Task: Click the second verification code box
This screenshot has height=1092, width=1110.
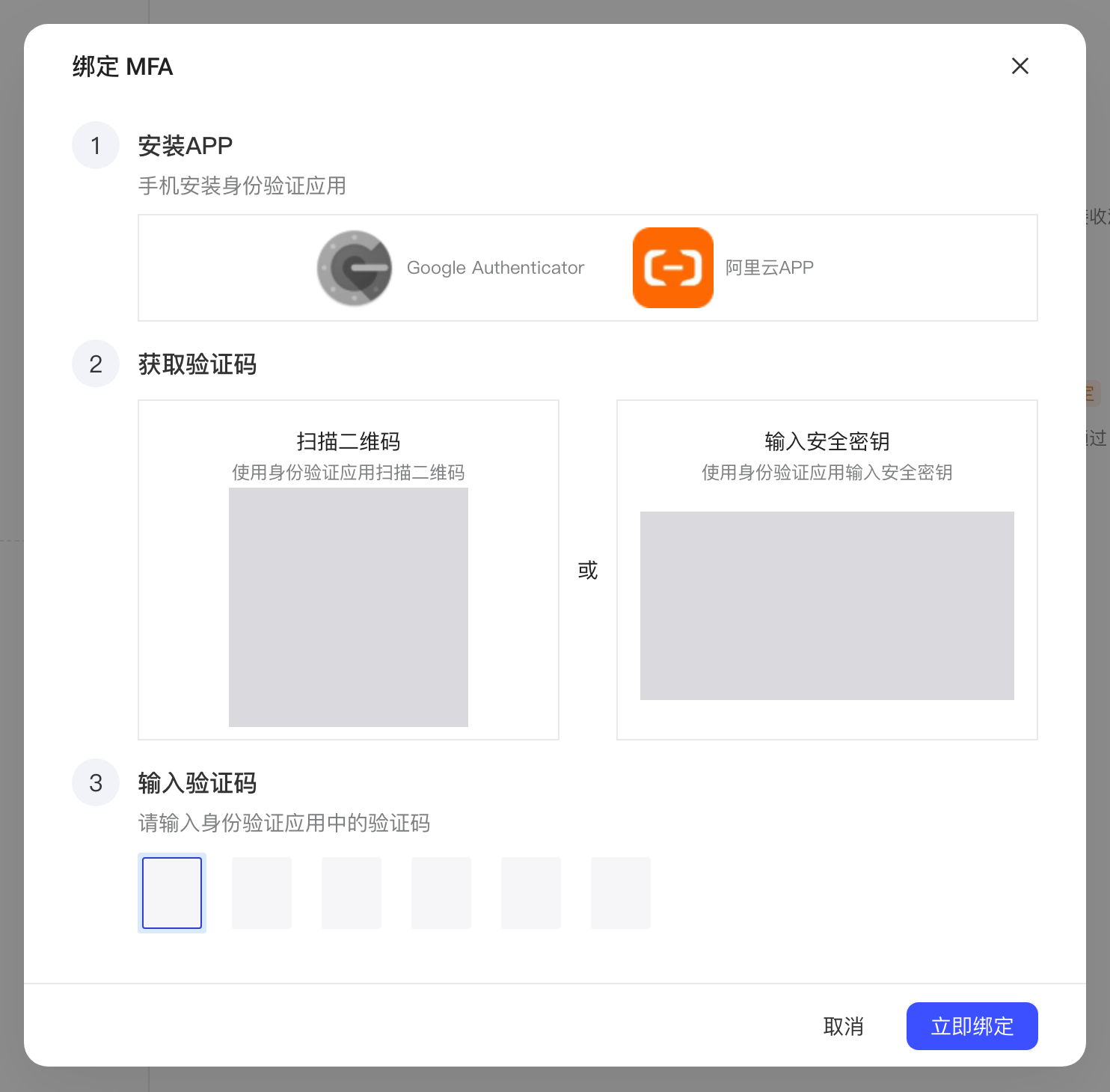Action: pyautogui.click(x=262, y=893)
